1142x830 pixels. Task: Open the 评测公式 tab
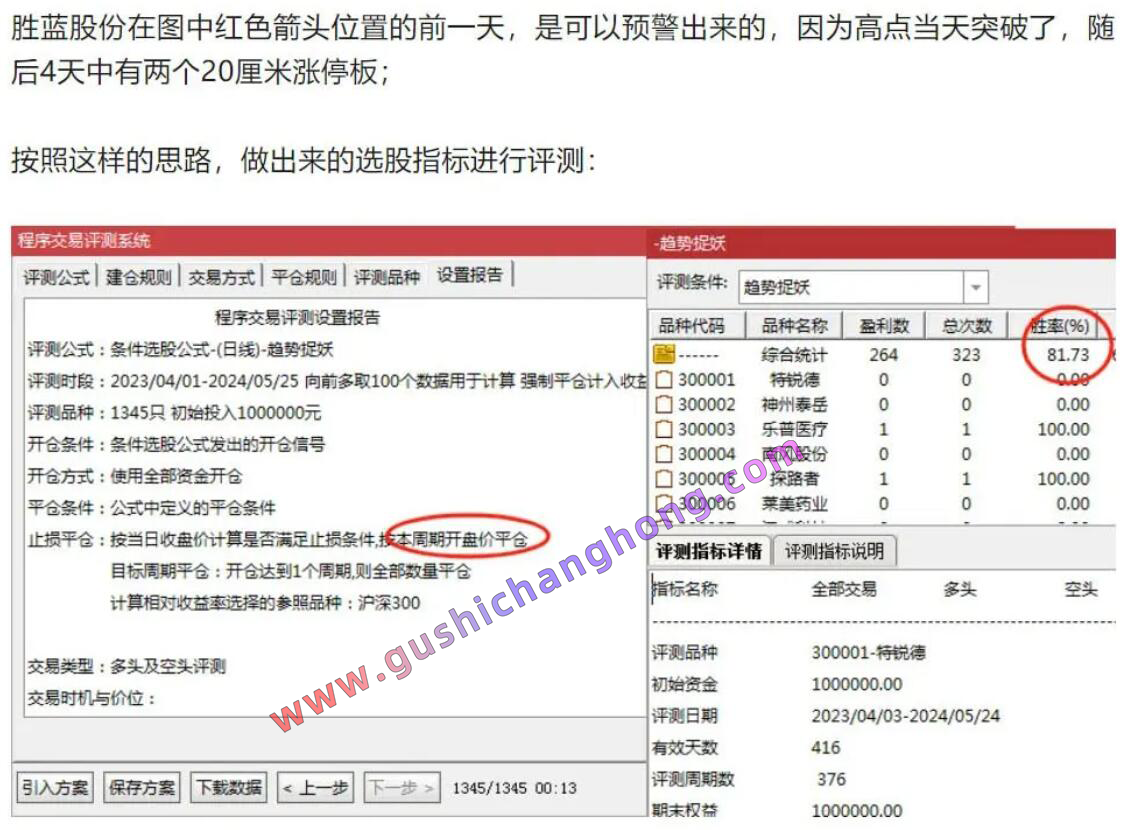(x=56, y=277)
